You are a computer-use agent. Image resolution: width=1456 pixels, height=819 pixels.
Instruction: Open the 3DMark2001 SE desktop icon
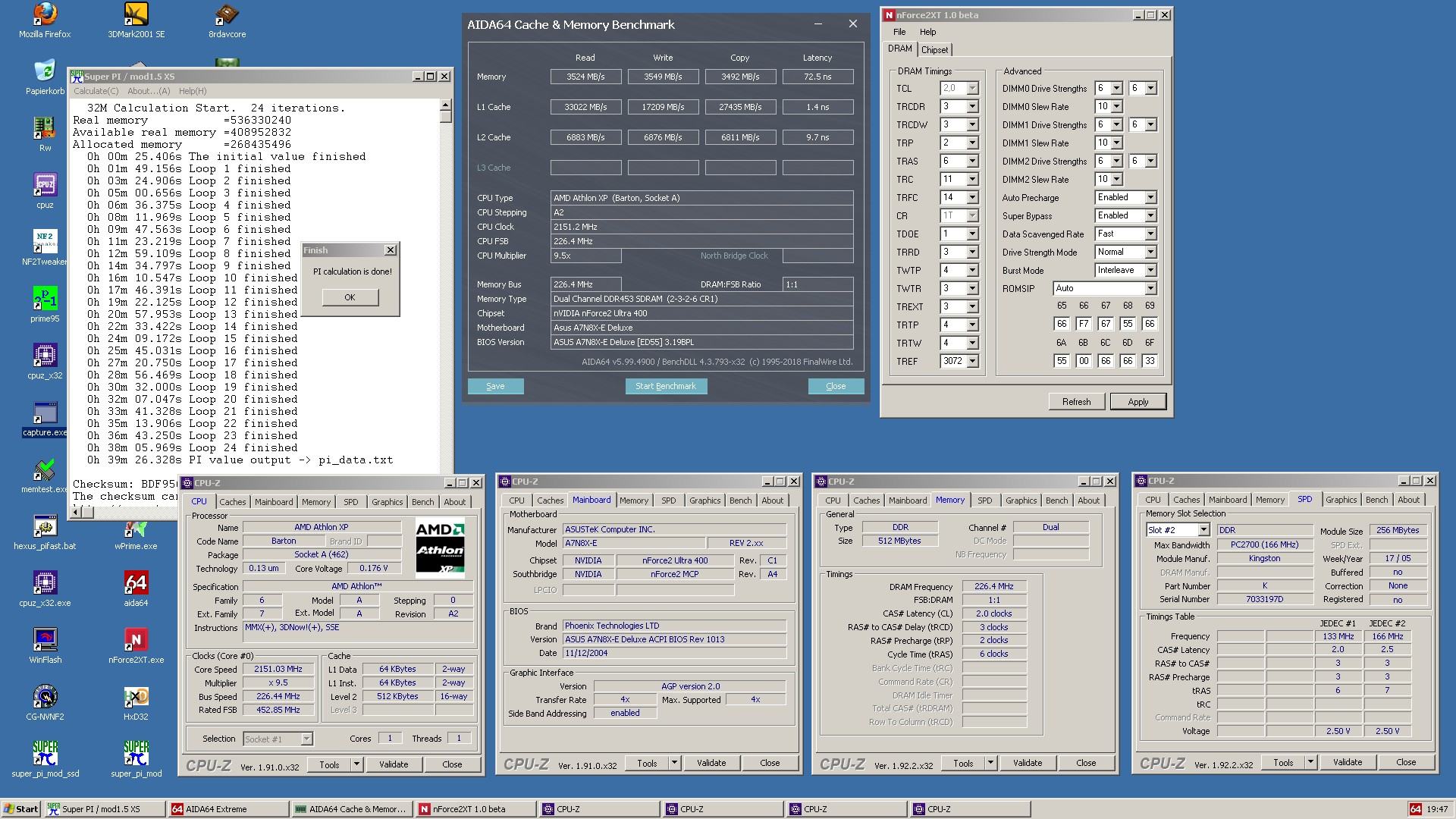tap(136, 20)
